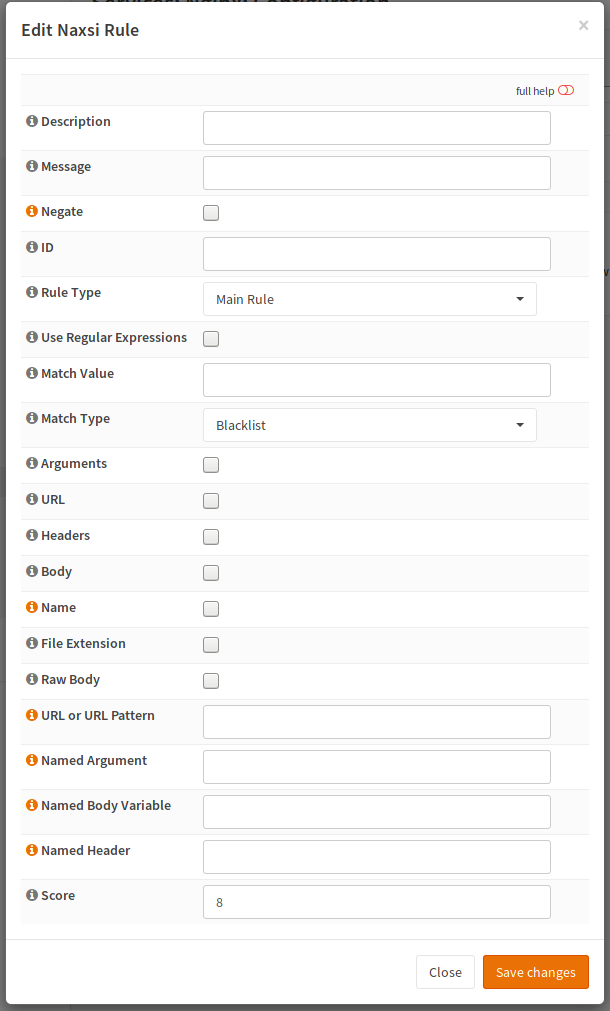The image size is (610, 1011).
Task: Click the info icon beside Match Value
Action: click(32, 374)
